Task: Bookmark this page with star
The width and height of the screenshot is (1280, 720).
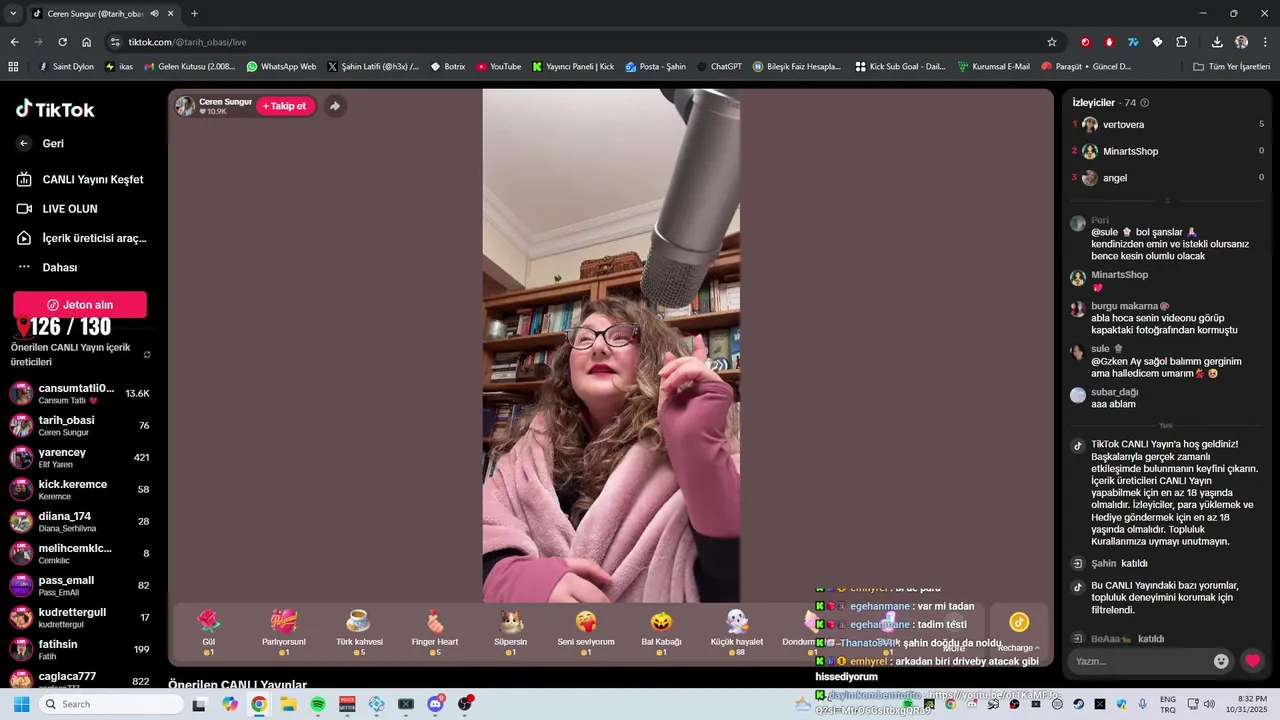Action: tap(1052, 42)
